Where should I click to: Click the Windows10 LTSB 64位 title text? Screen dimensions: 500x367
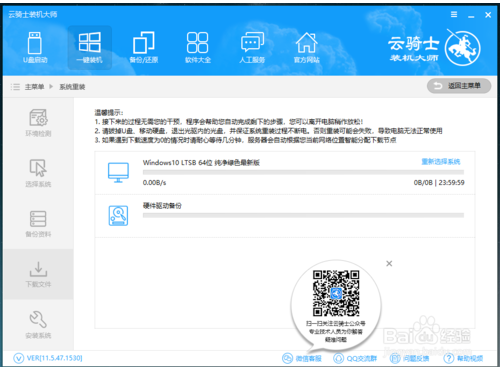[201, 163]
